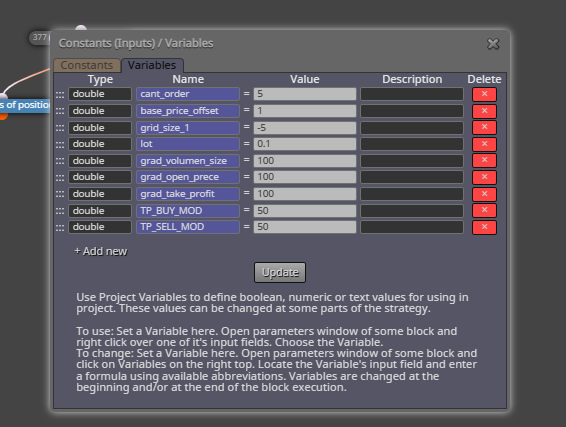Grab drag handle of grid_size_1 row
566x427 pixels.
click(x=60, y=128)
